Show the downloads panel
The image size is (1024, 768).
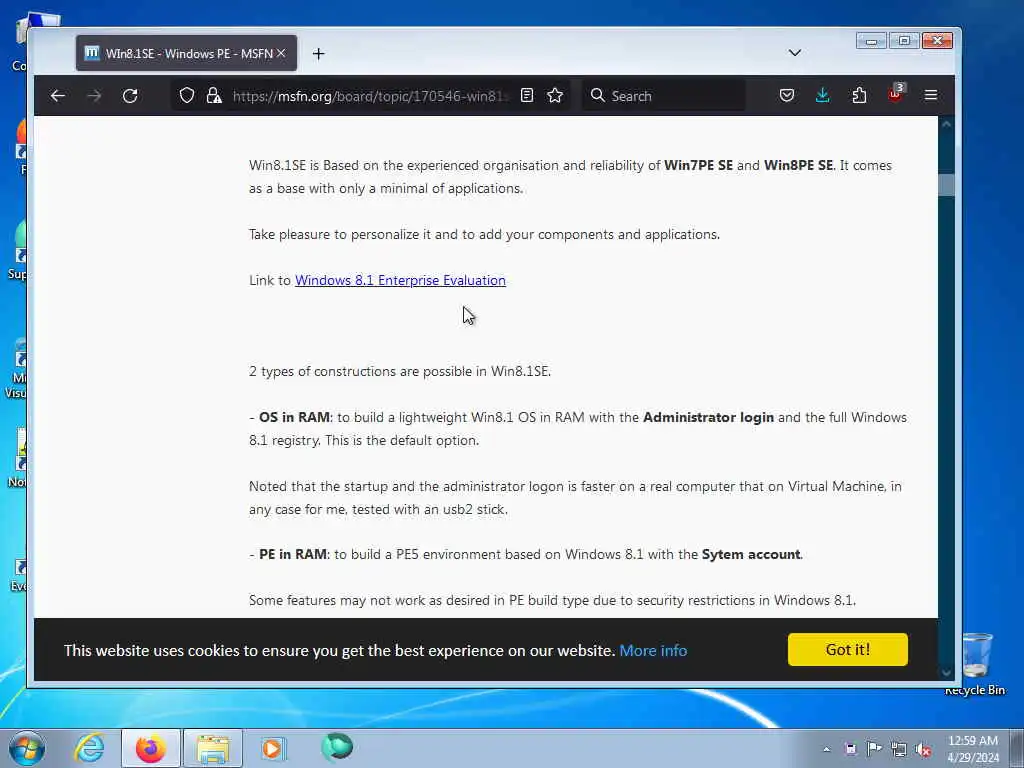(x=823, y=96)
